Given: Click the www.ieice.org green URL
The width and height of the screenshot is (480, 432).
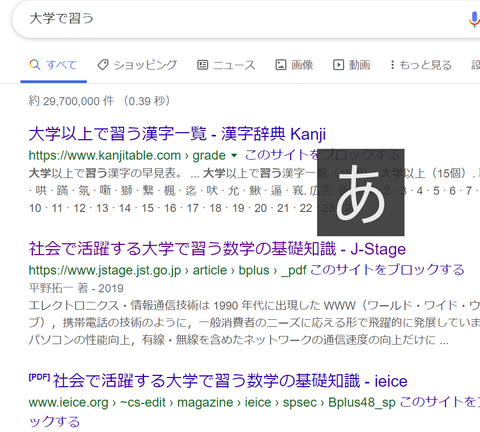Looking at the screenshot, I should 212,402.
